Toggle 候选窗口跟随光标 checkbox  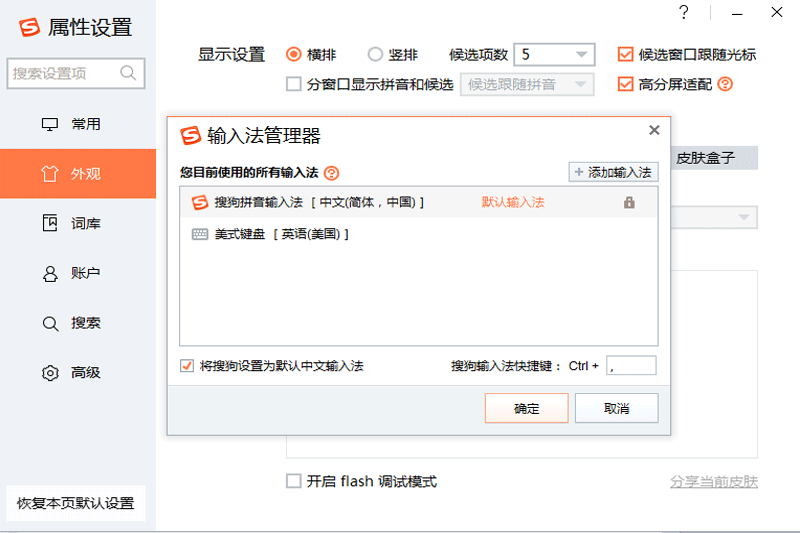(x=625, y=55)
